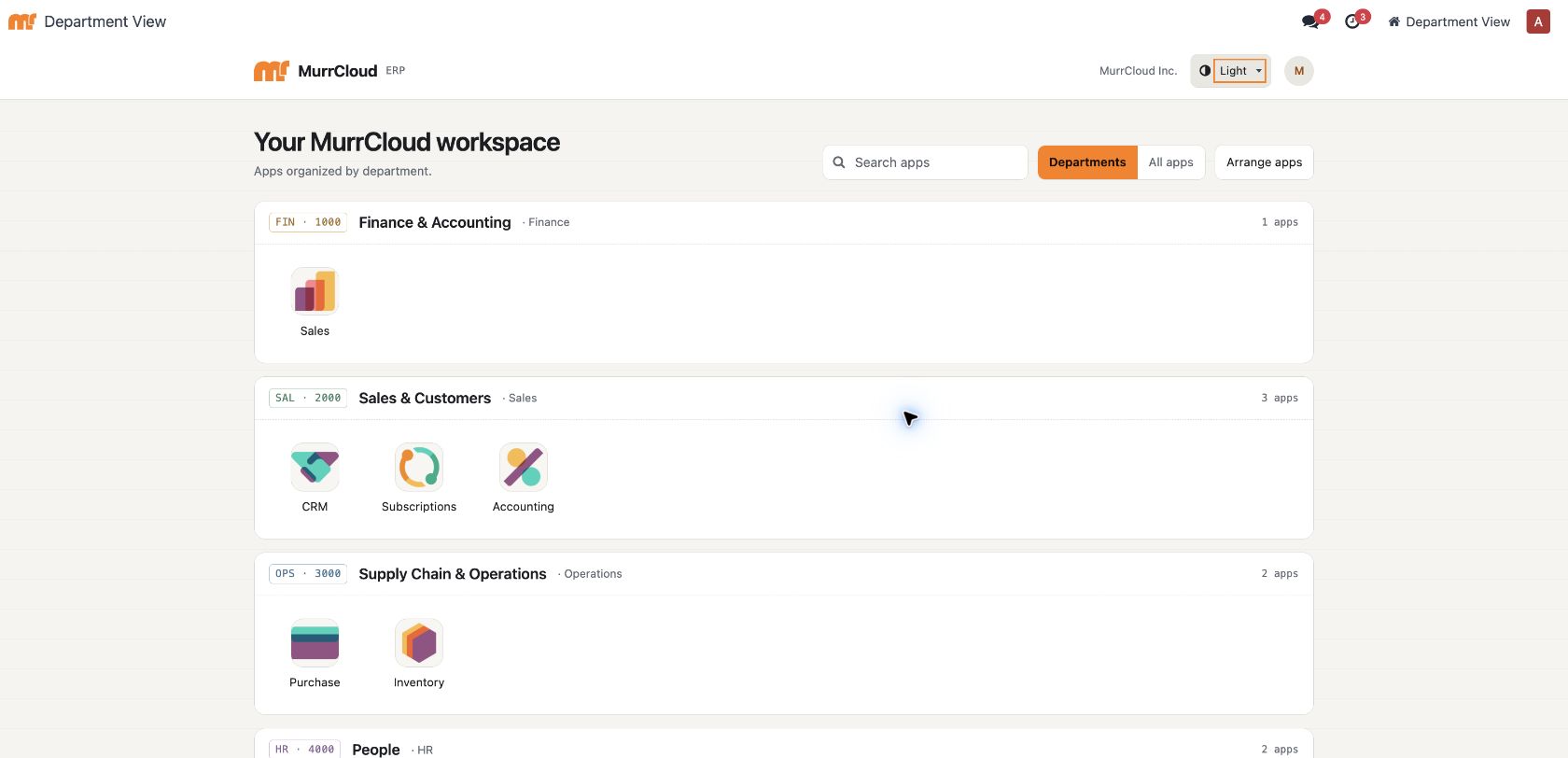Open the activities clock icon
The image size is (1568, 758).
1354,21
